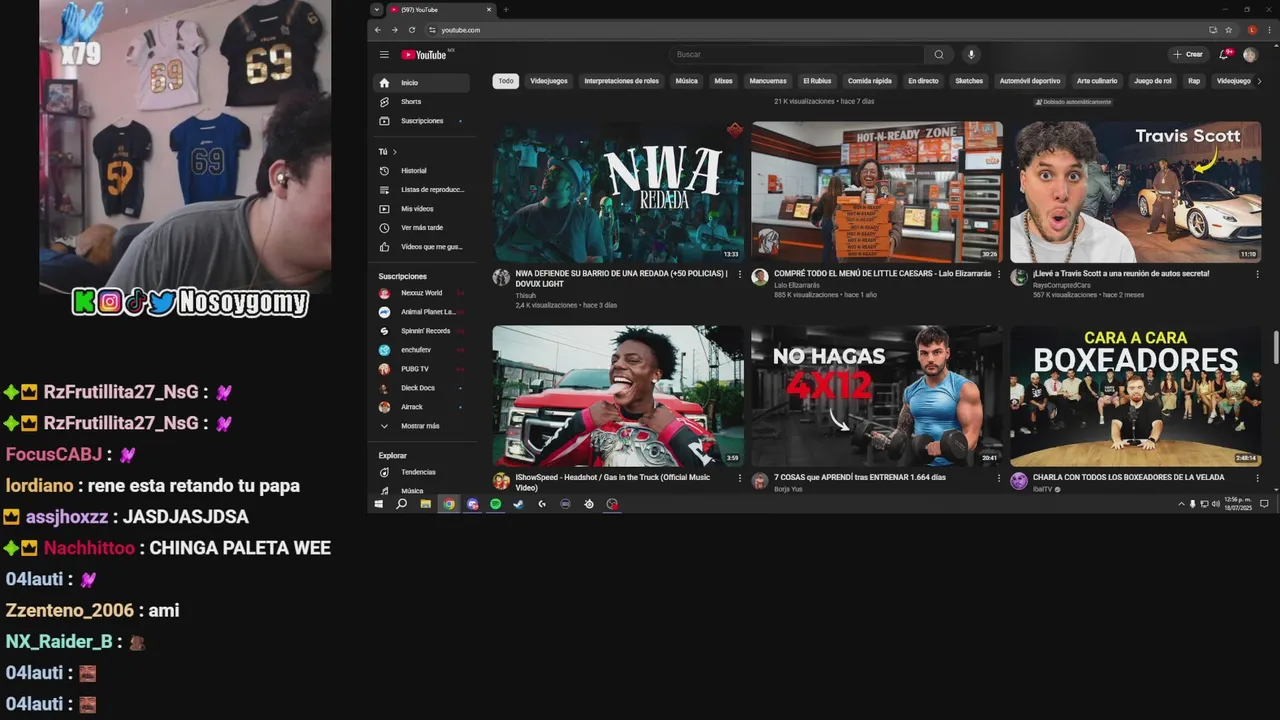This screenshot has width=1280, height=720.
Task: Select the Rap filter chip
Action: coord(1194,81)
